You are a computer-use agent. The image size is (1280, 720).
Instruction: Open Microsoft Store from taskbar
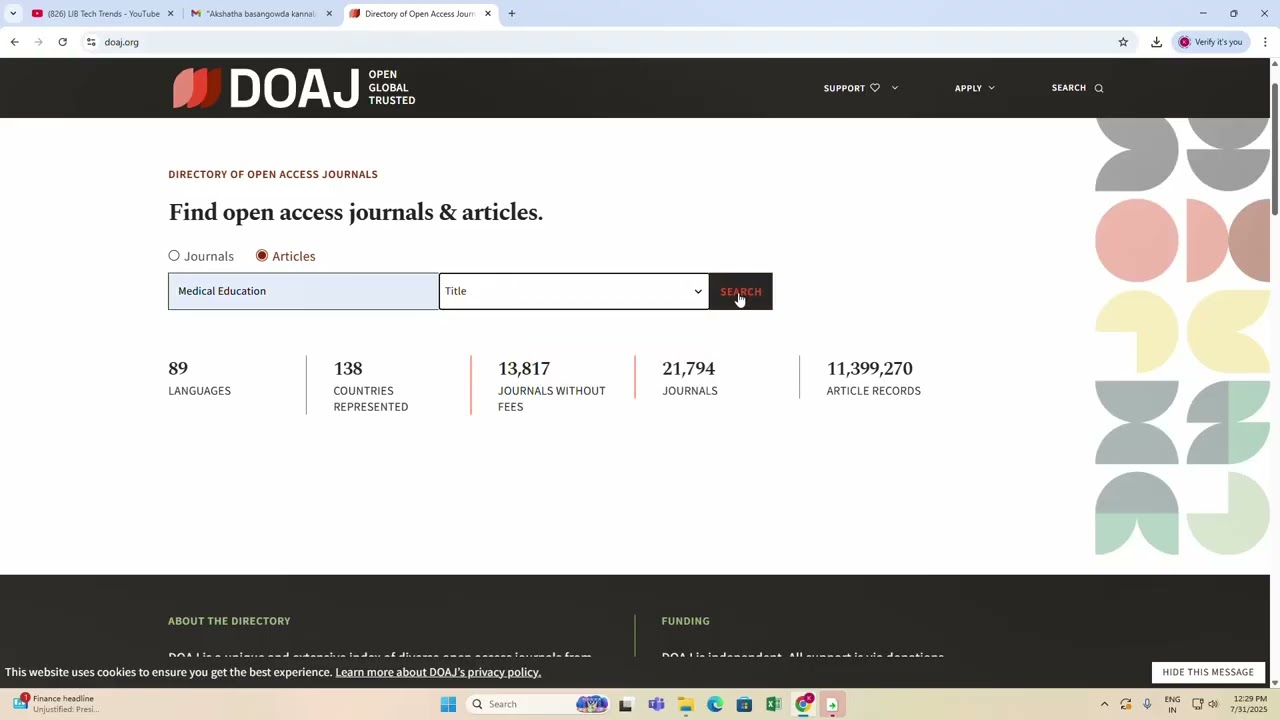click(744, 704)
